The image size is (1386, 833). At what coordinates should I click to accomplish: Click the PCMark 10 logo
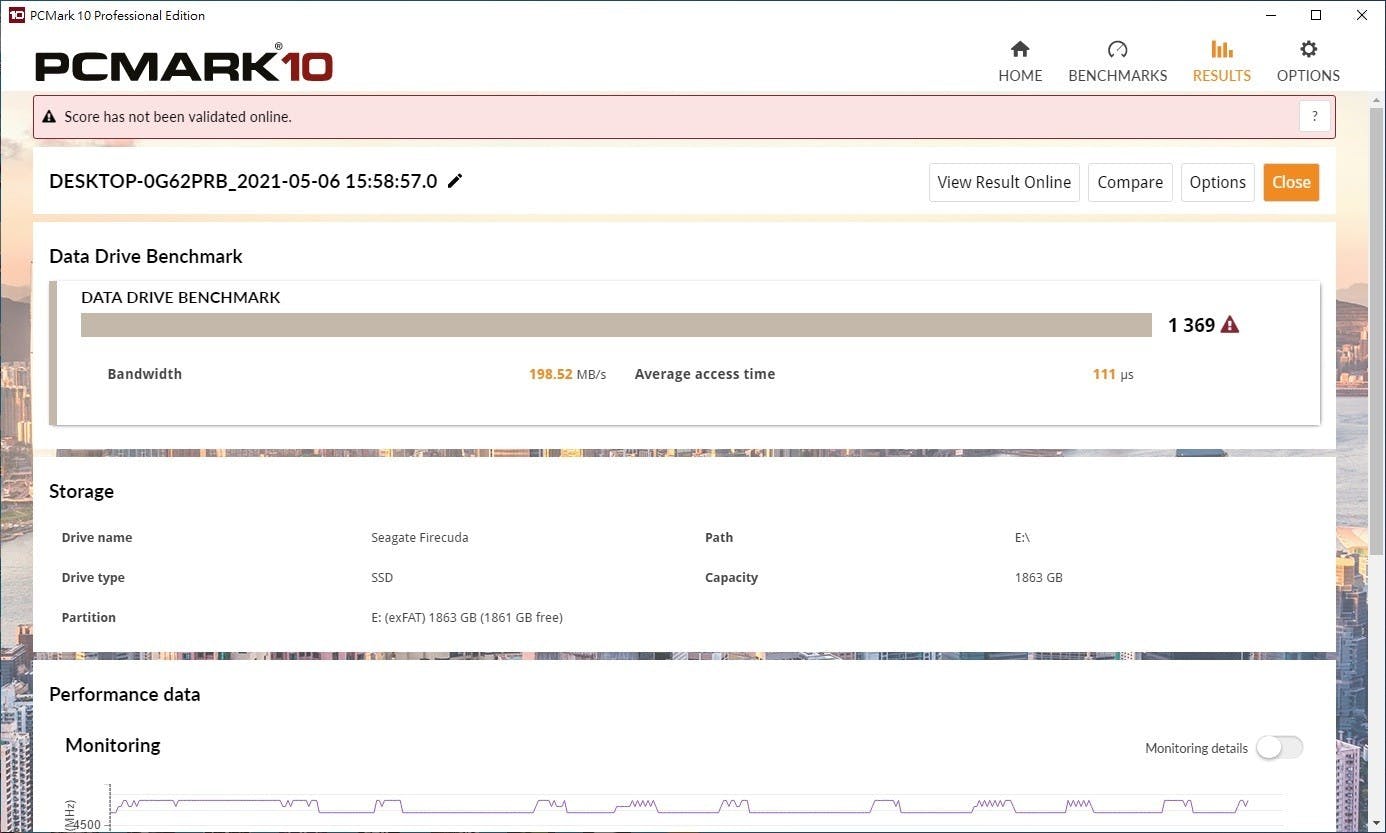click(x=184, y=65)
